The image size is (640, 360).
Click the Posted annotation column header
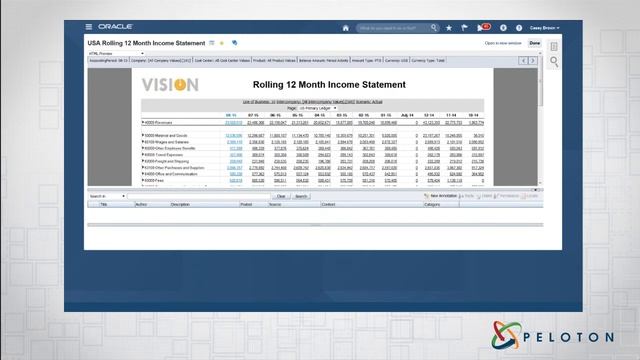tap(246, 204)
